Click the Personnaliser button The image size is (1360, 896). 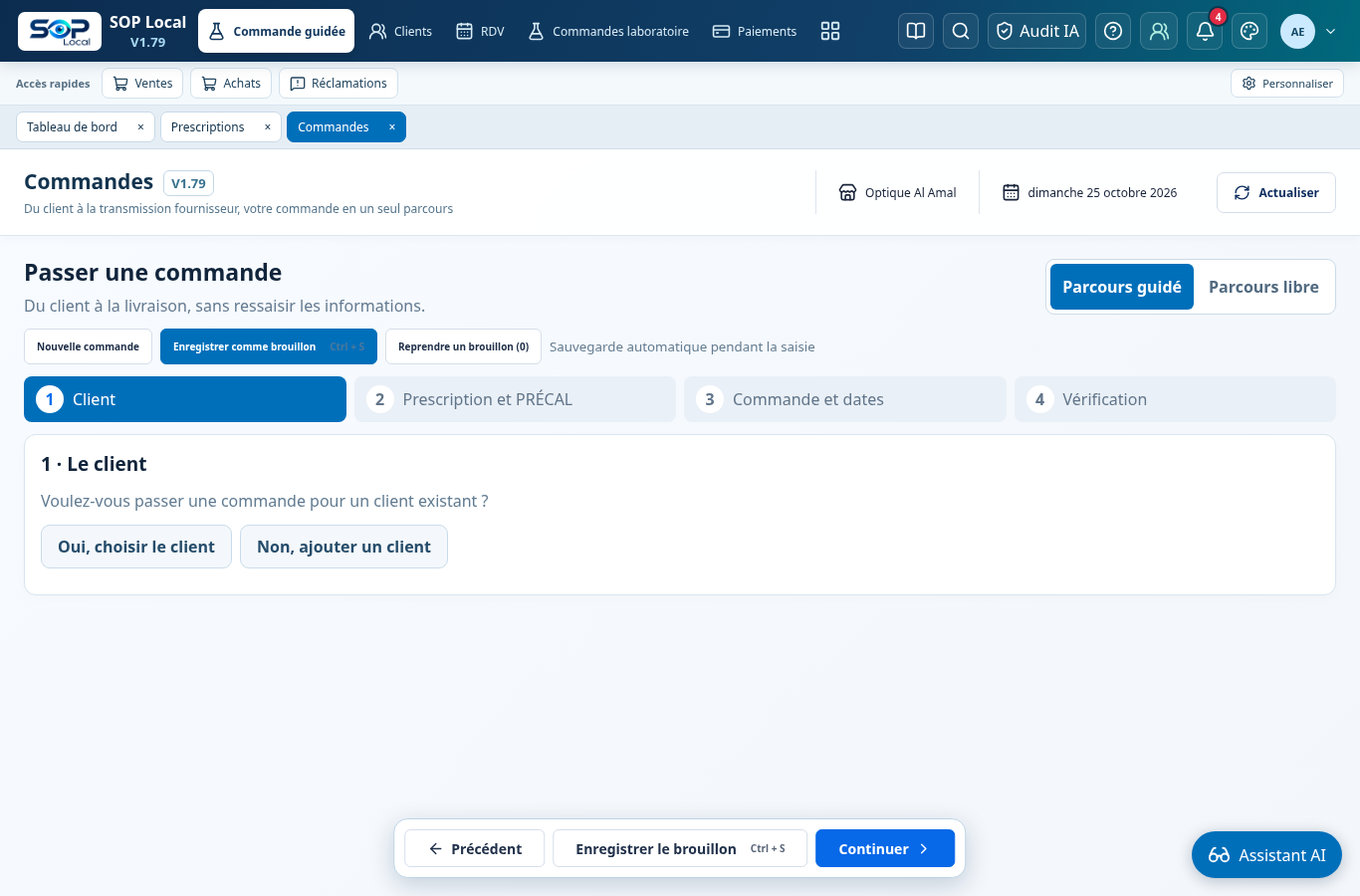pos(1287,84)
